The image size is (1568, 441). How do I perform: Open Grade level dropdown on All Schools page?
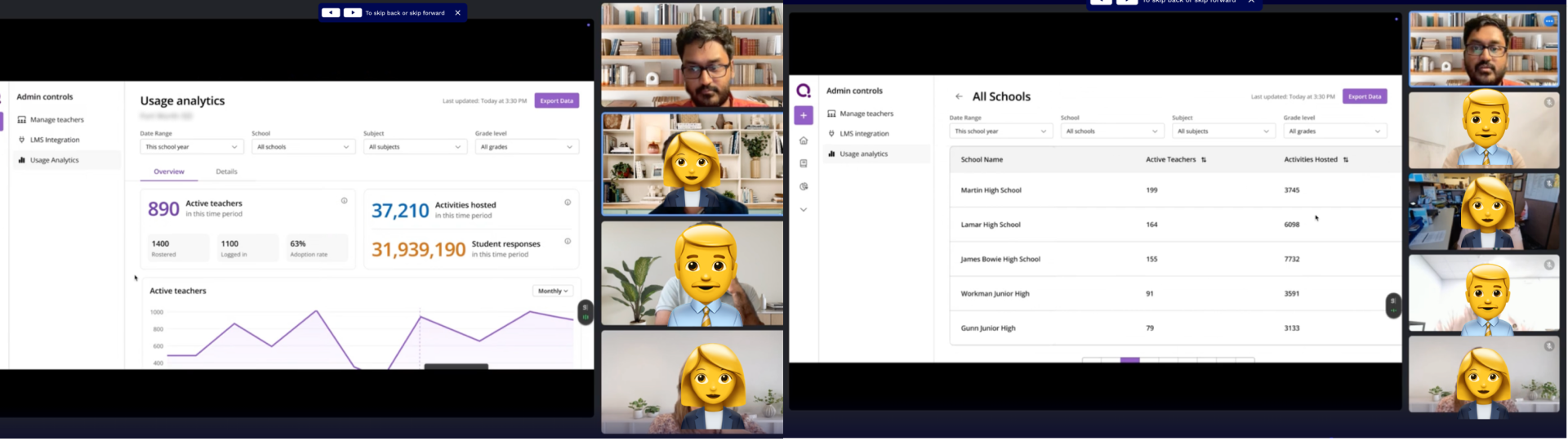tap(1334, 131)
